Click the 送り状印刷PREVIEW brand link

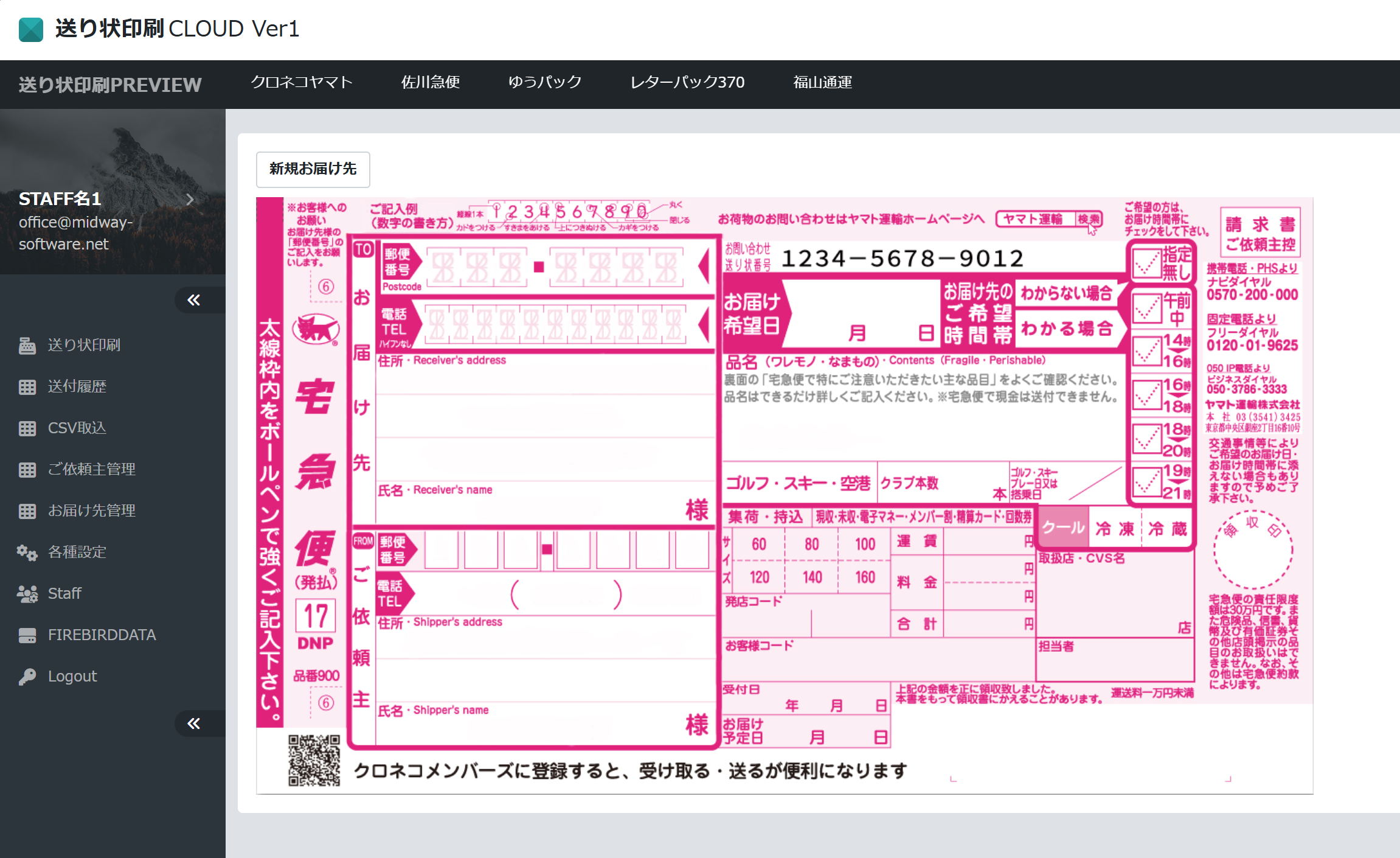pos(110,85)
